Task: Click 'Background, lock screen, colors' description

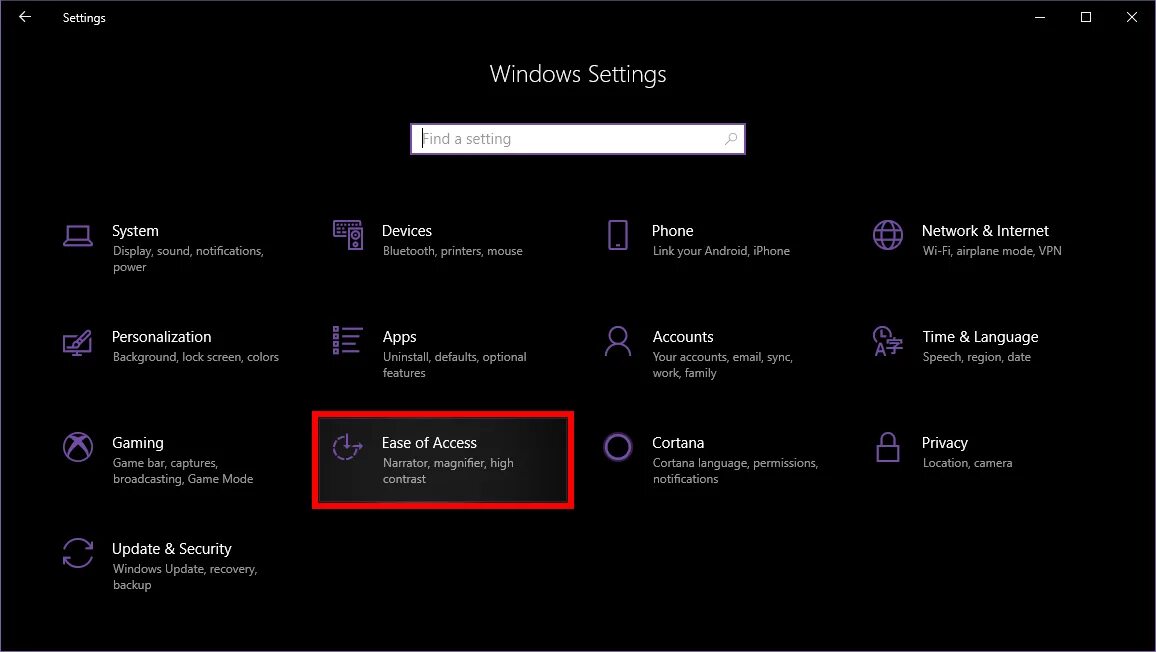Action: [195, 357]
